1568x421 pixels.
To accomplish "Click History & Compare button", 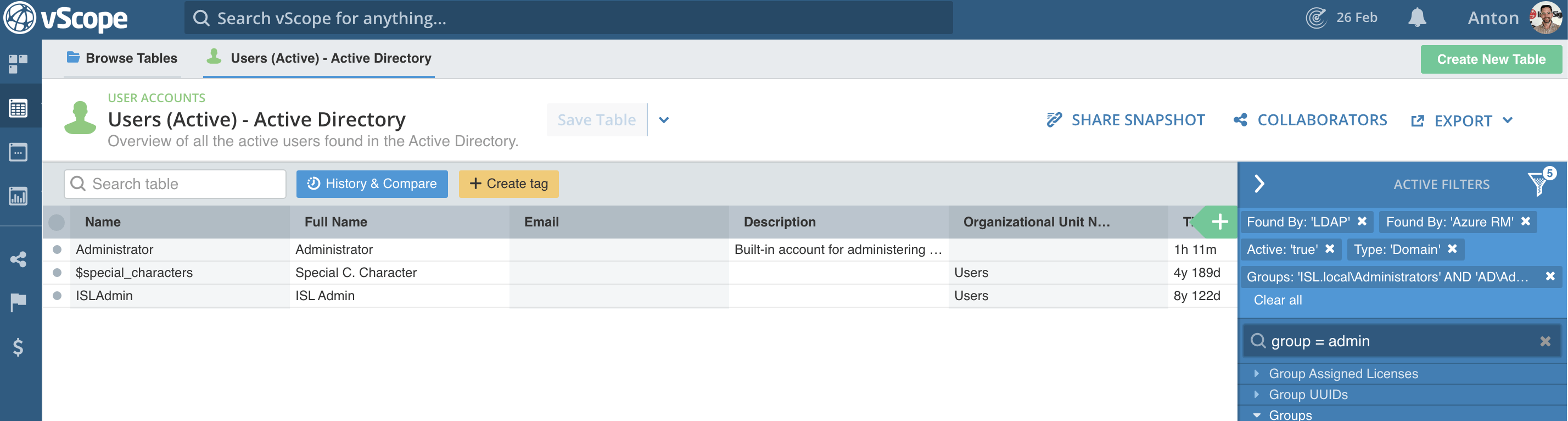I will [372, 184].
